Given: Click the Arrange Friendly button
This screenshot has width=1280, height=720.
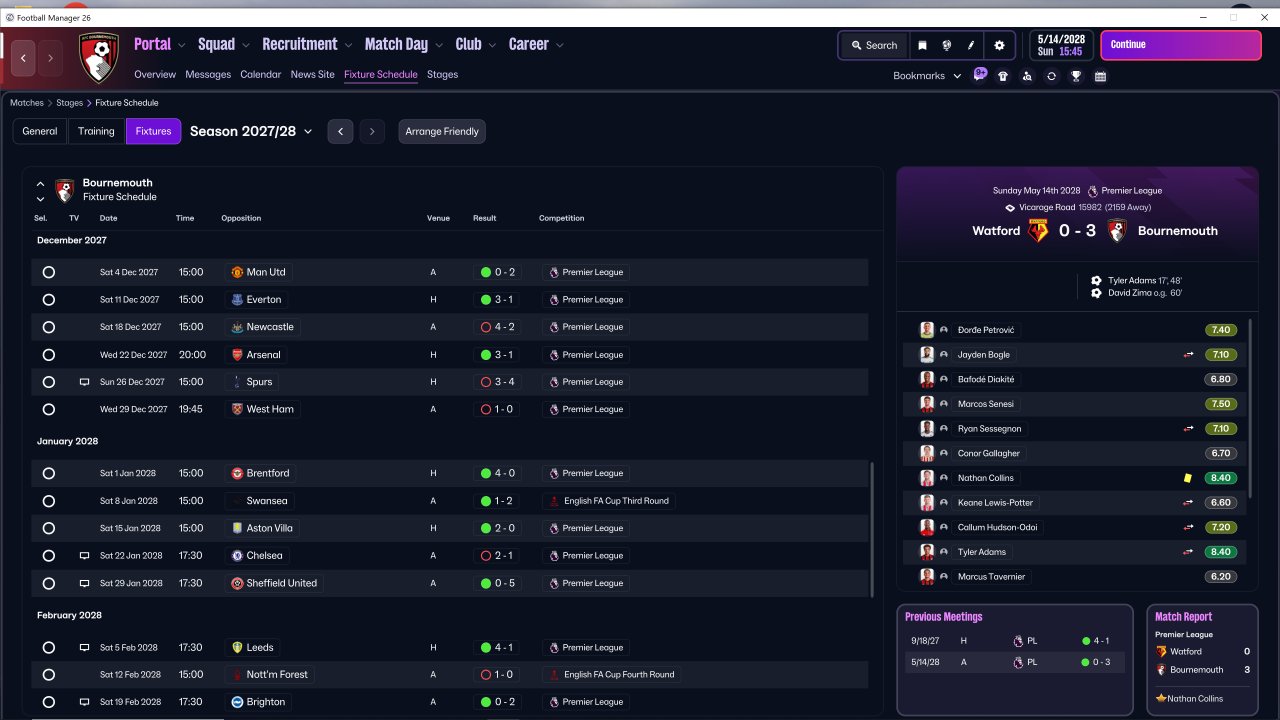Looking at the screenshot, I should coord(442,131).
